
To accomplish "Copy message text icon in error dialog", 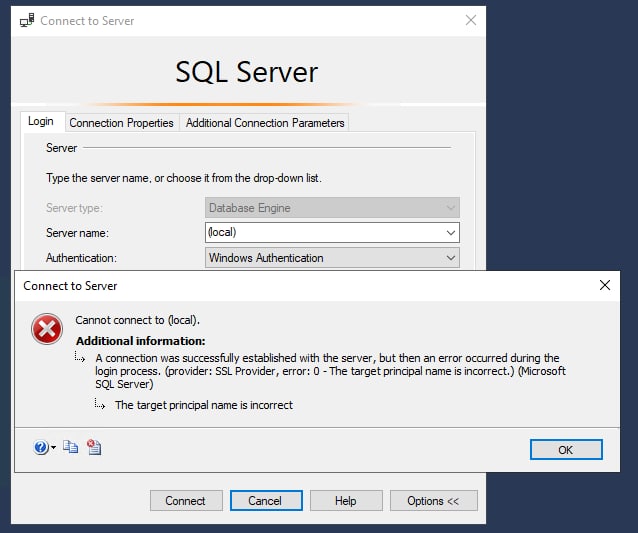I will click(70, 447).
